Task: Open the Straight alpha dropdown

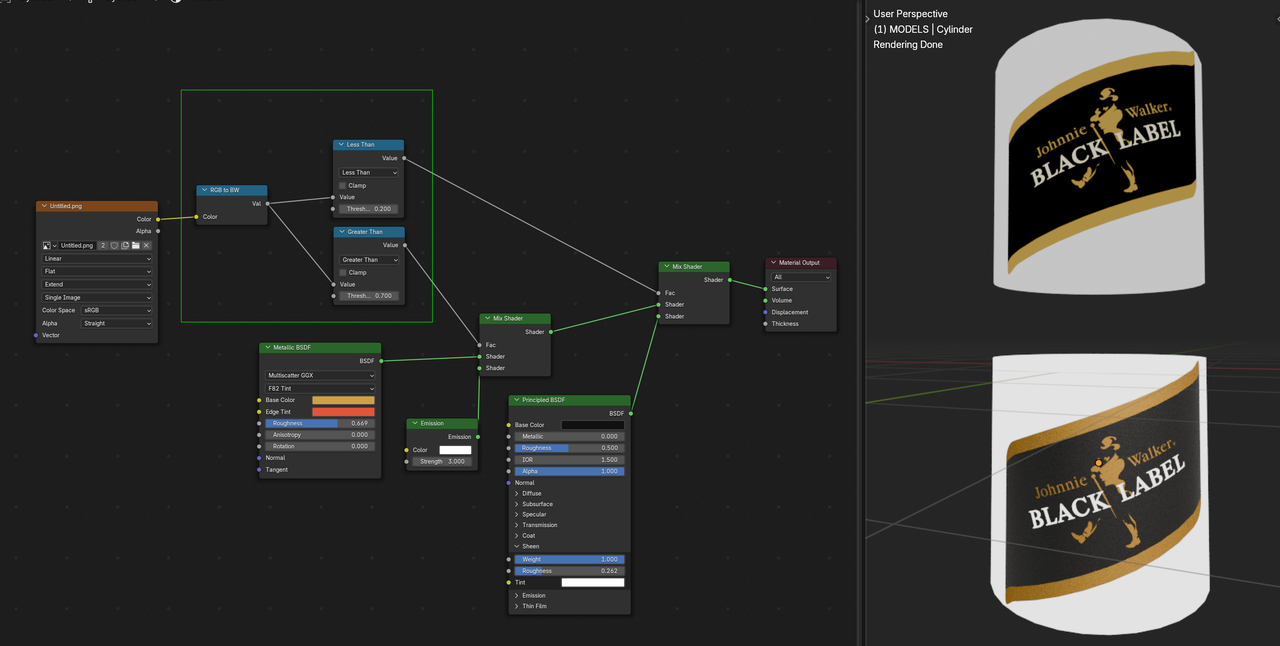Action: click(117, 324)
